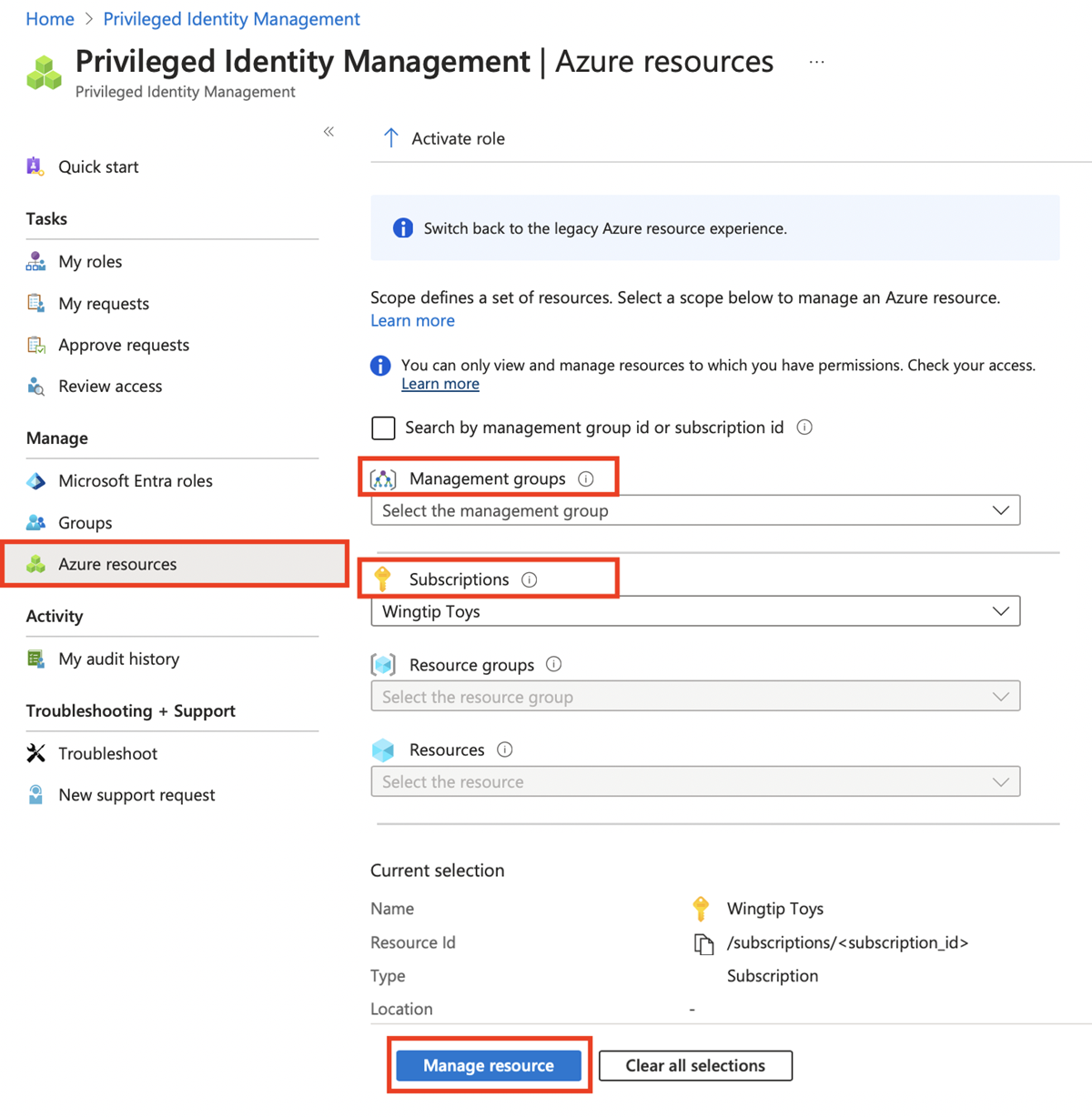This screenshot has height=1117, width=1092.
Task: Click info icon next to Resource groups
Action: (x=553, y=664)
